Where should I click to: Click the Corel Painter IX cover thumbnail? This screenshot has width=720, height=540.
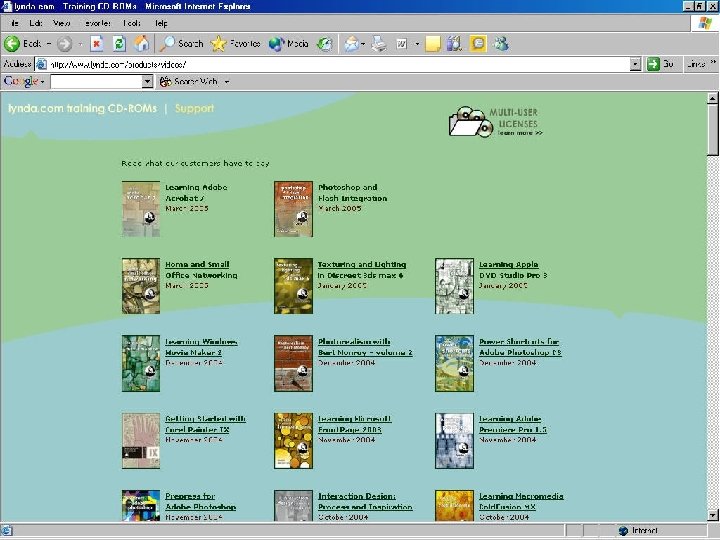click(141, 441)
